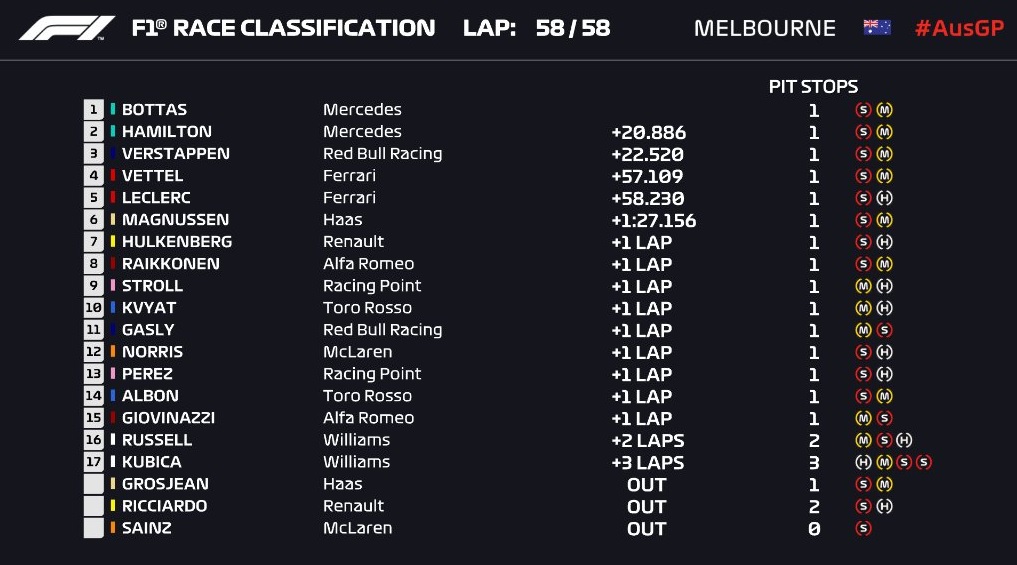Click the hard tyre icon in Kubica's row

coord(863,462)
